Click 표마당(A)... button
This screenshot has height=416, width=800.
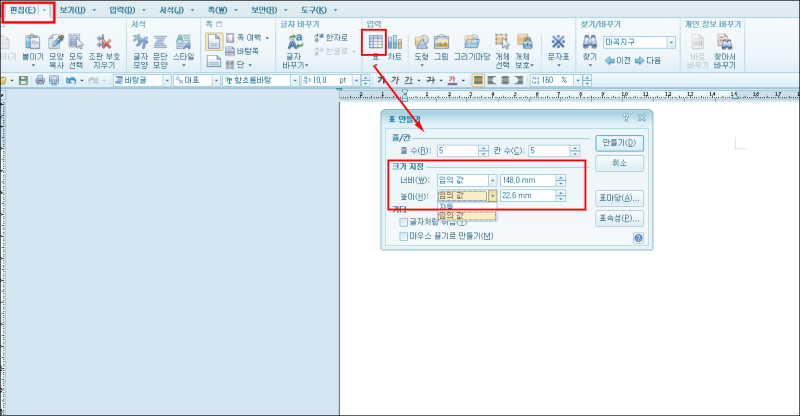click(619, 198)
